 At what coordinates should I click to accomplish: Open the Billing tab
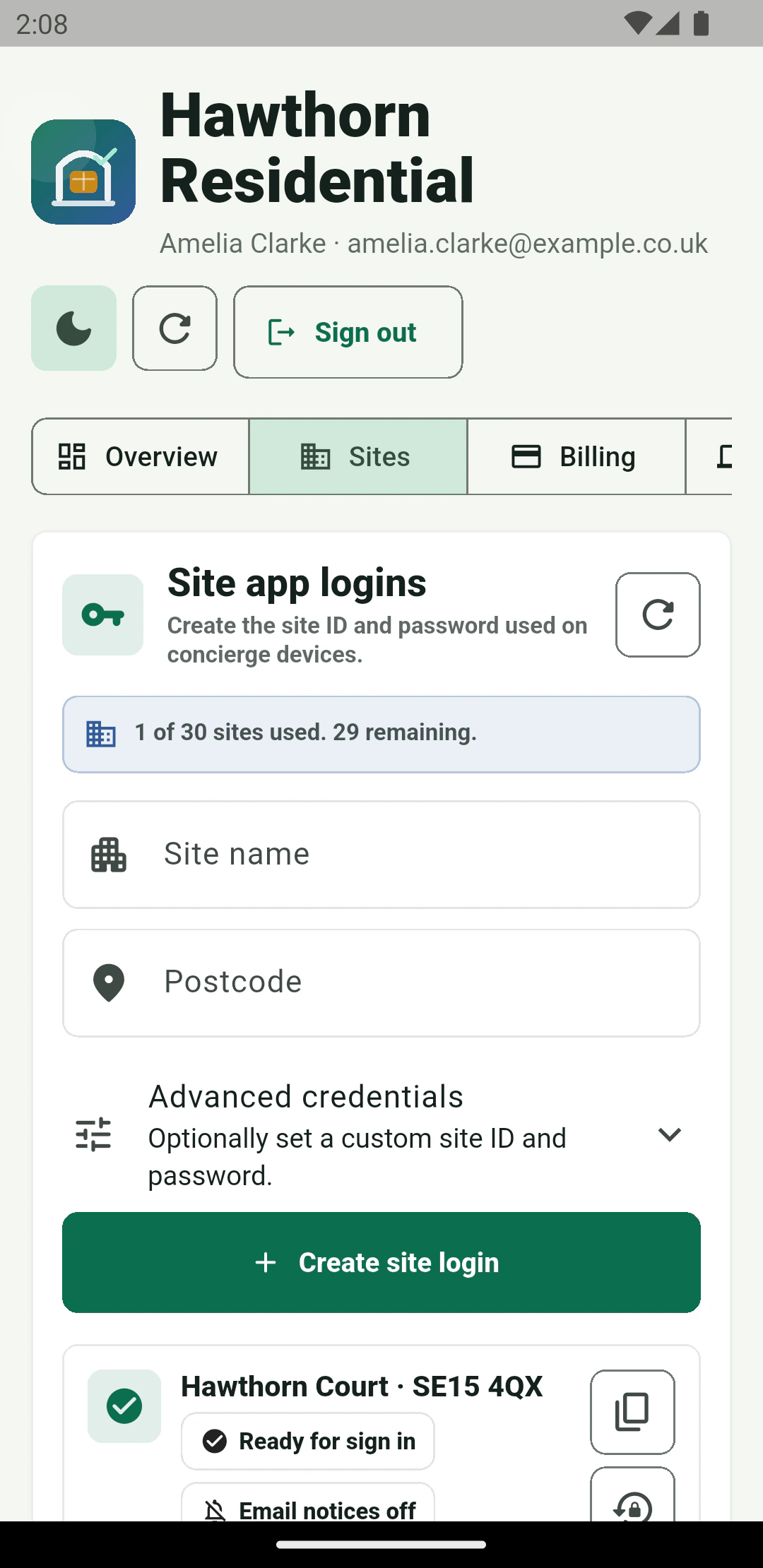click(576, 456)
